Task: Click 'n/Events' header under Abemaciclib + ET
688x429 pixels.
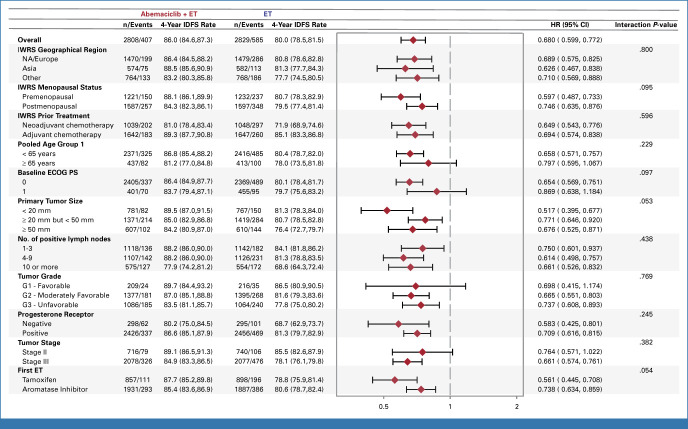Action: [138, 25]
